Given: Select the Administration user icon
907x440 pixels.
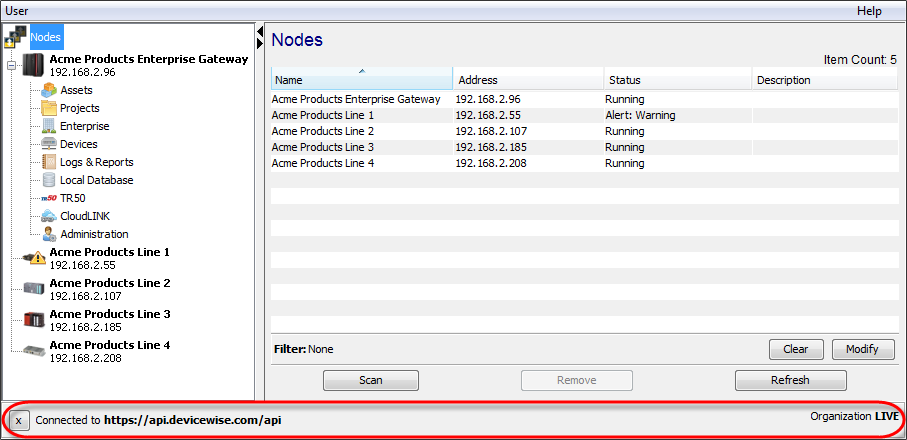Looking at the screenshot, I should click(49, 234).
